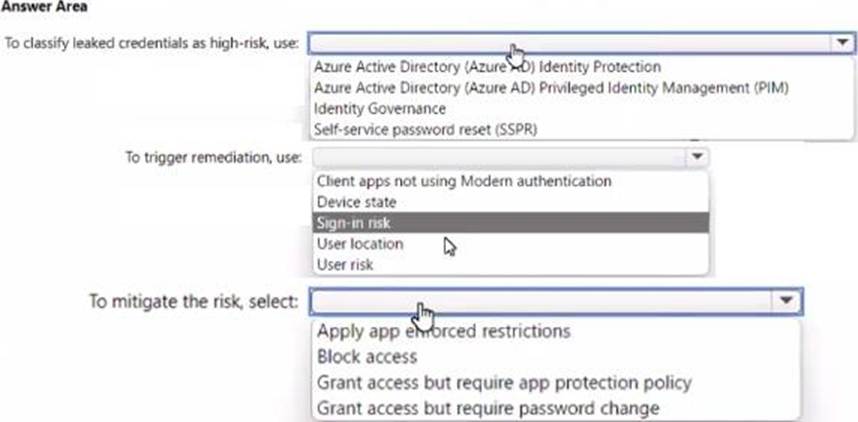Choose the User location option
The height and width of the screenshot is (422, 858).
[360, 244]
